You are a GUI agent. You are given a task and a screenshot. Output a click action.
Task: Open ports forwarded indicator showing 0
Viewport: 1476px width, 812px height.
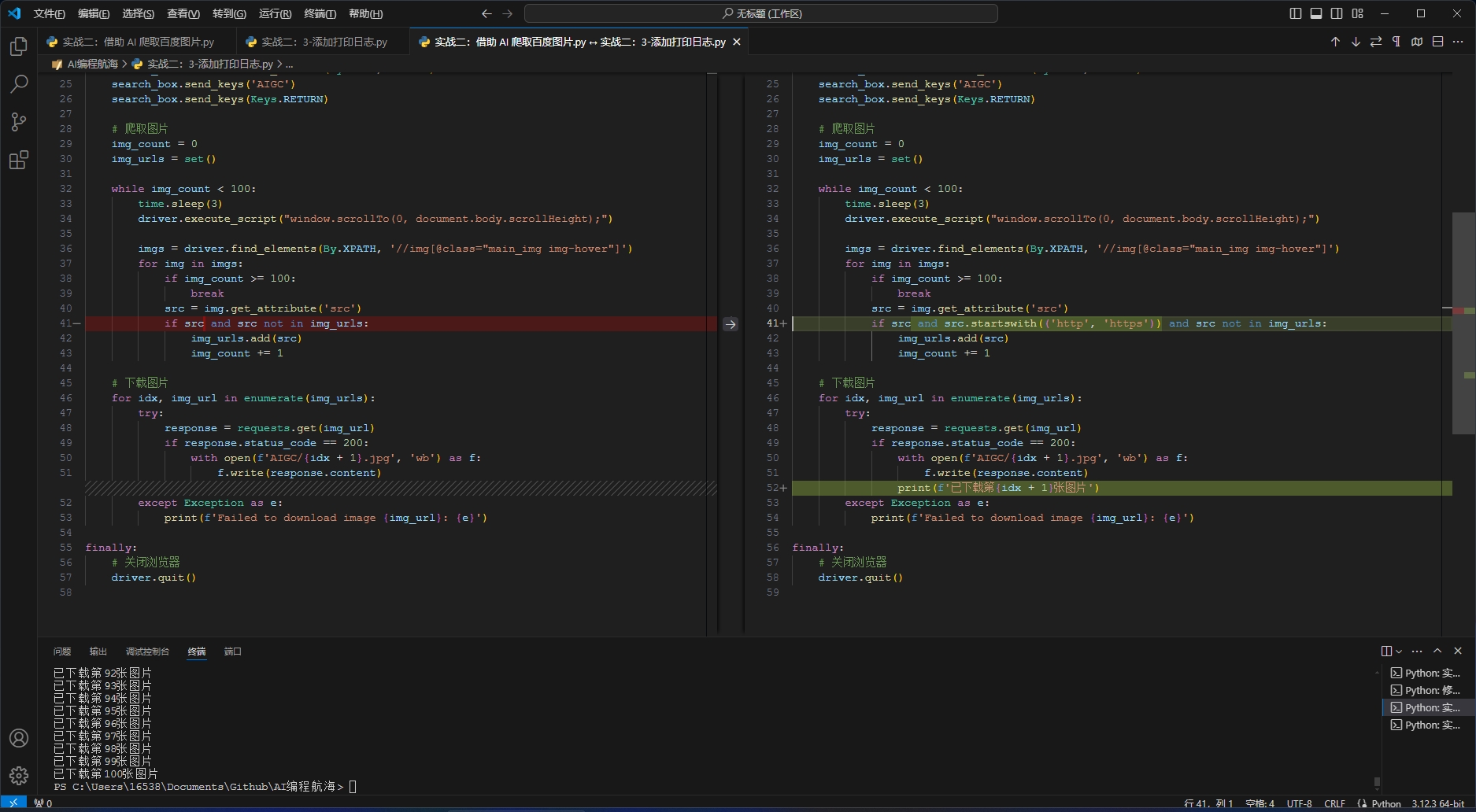pyautogui.click(x=43, y=803)
